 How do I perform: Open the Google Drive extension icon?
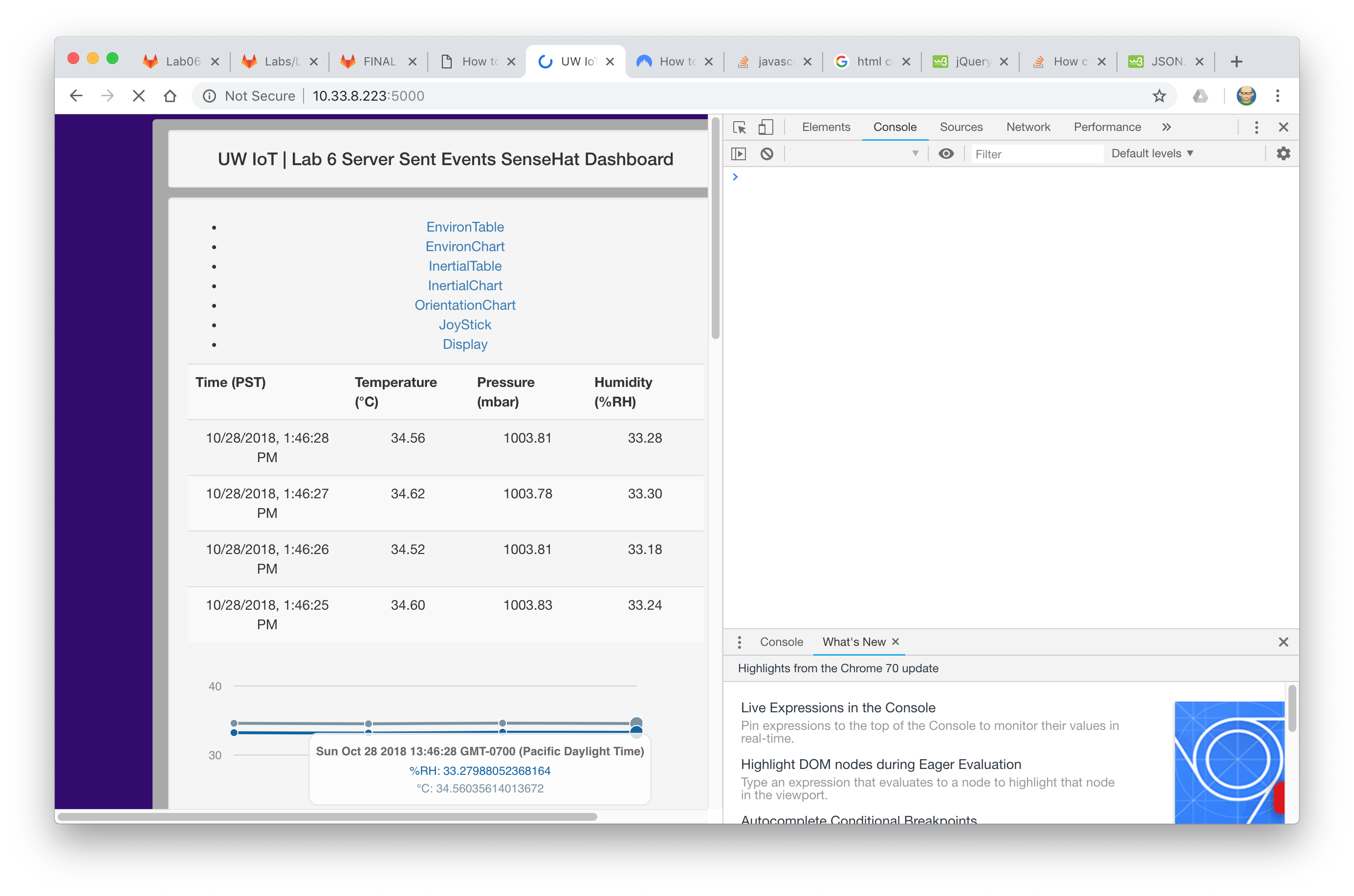coord(1200,96)
